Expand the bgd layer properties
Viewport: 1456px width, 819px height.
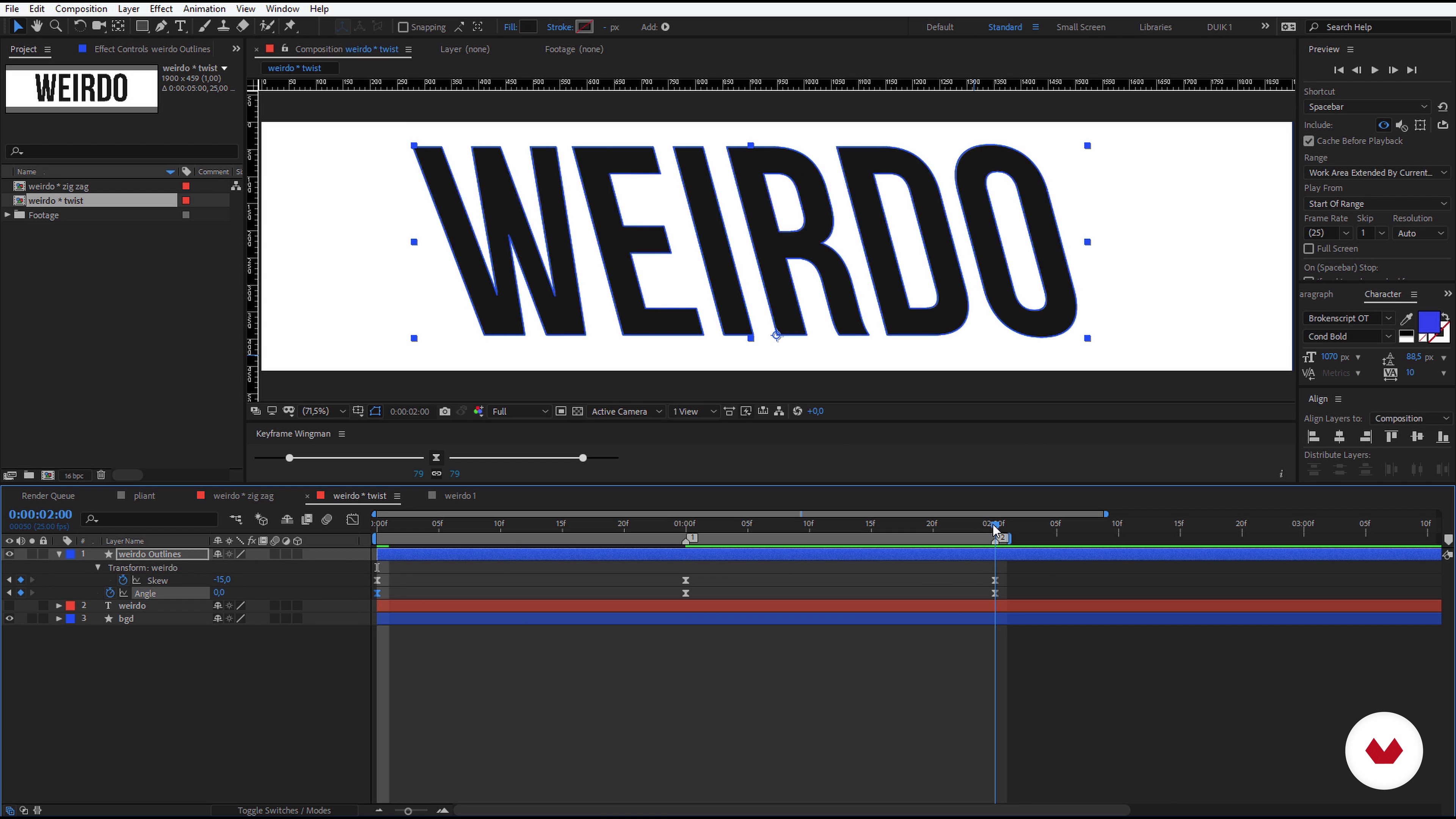click(59, 619)
